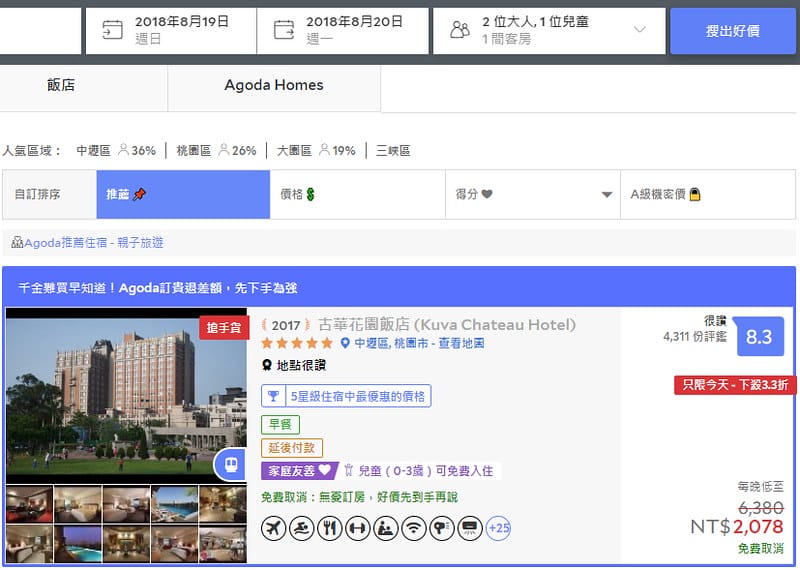Click the 早餐 breakfast tag
Image resolution: width=800 pixels, height=570 pixels.
(x=280, y=425)
